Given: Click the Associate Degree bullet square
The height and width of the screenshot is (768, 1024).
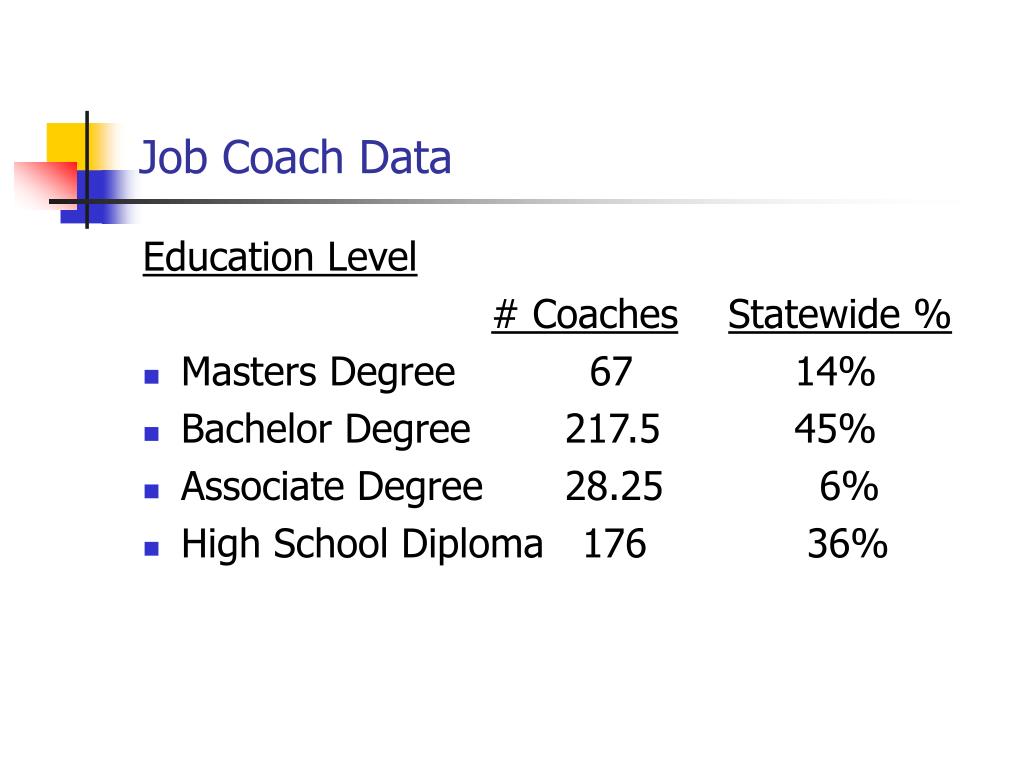Looking at the screenshot, I should (152, 491).
